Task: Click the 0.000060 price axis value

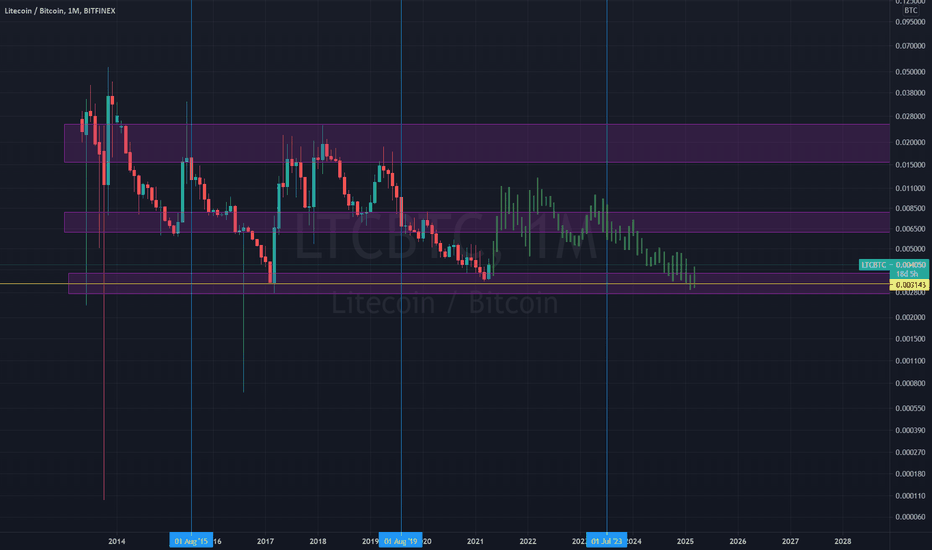Action: pos(911,517)
